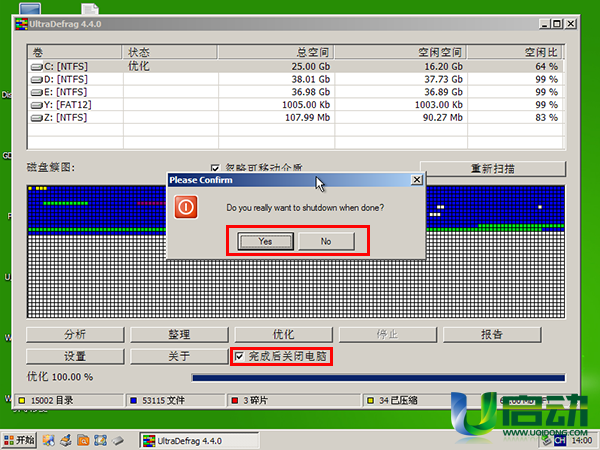Image resolution: width=600 pixels, height=450 pixels.
Task: Click the 14:00 clock in tray
Action: 581,441
